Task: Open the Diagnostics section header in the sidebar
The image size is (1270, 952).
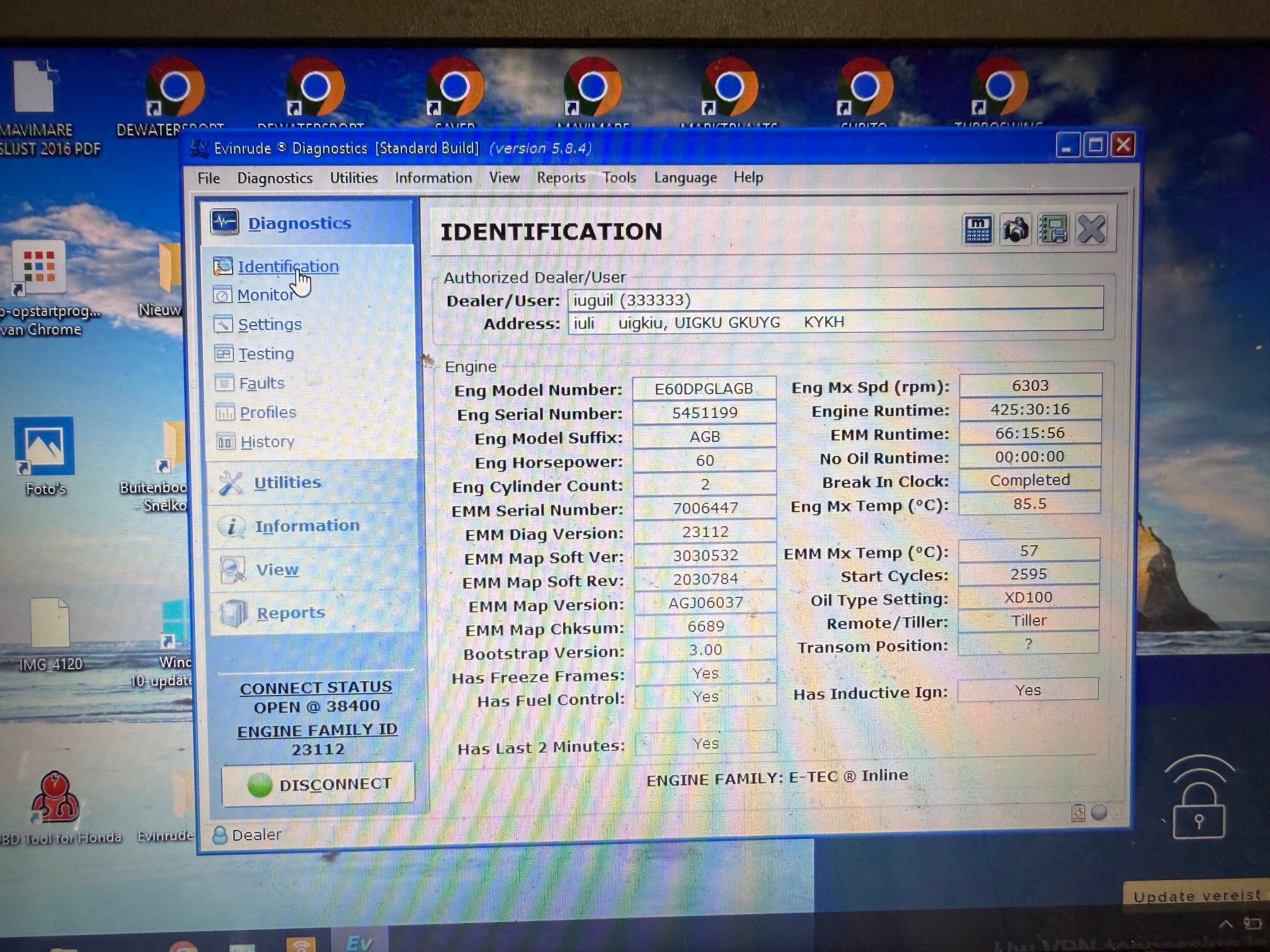Action: [x=299, y=223]
